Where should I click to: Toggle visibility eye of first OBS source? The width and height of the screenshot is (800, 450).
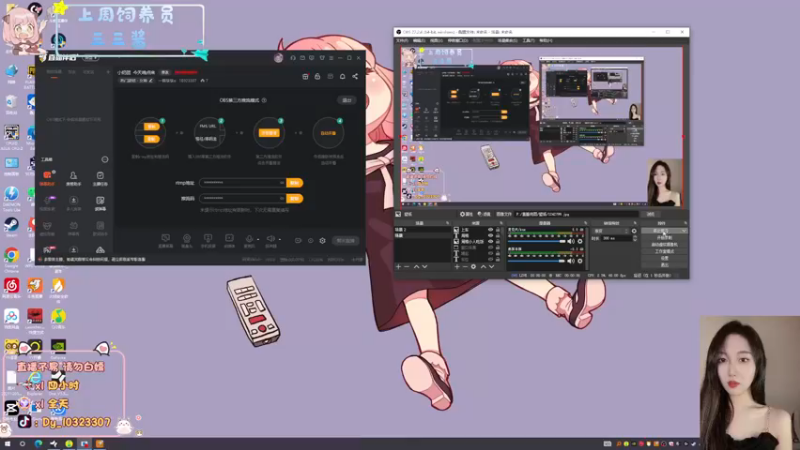point(490,230)
